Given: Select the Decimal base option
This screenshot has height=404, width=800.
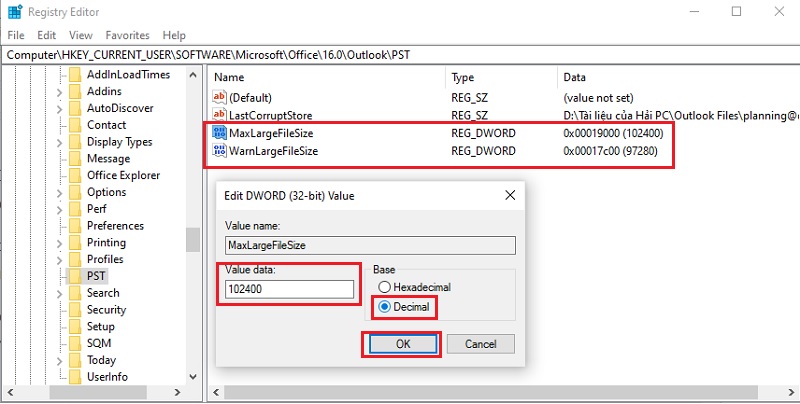Looking at the screenshot, I should pos(383,307).
